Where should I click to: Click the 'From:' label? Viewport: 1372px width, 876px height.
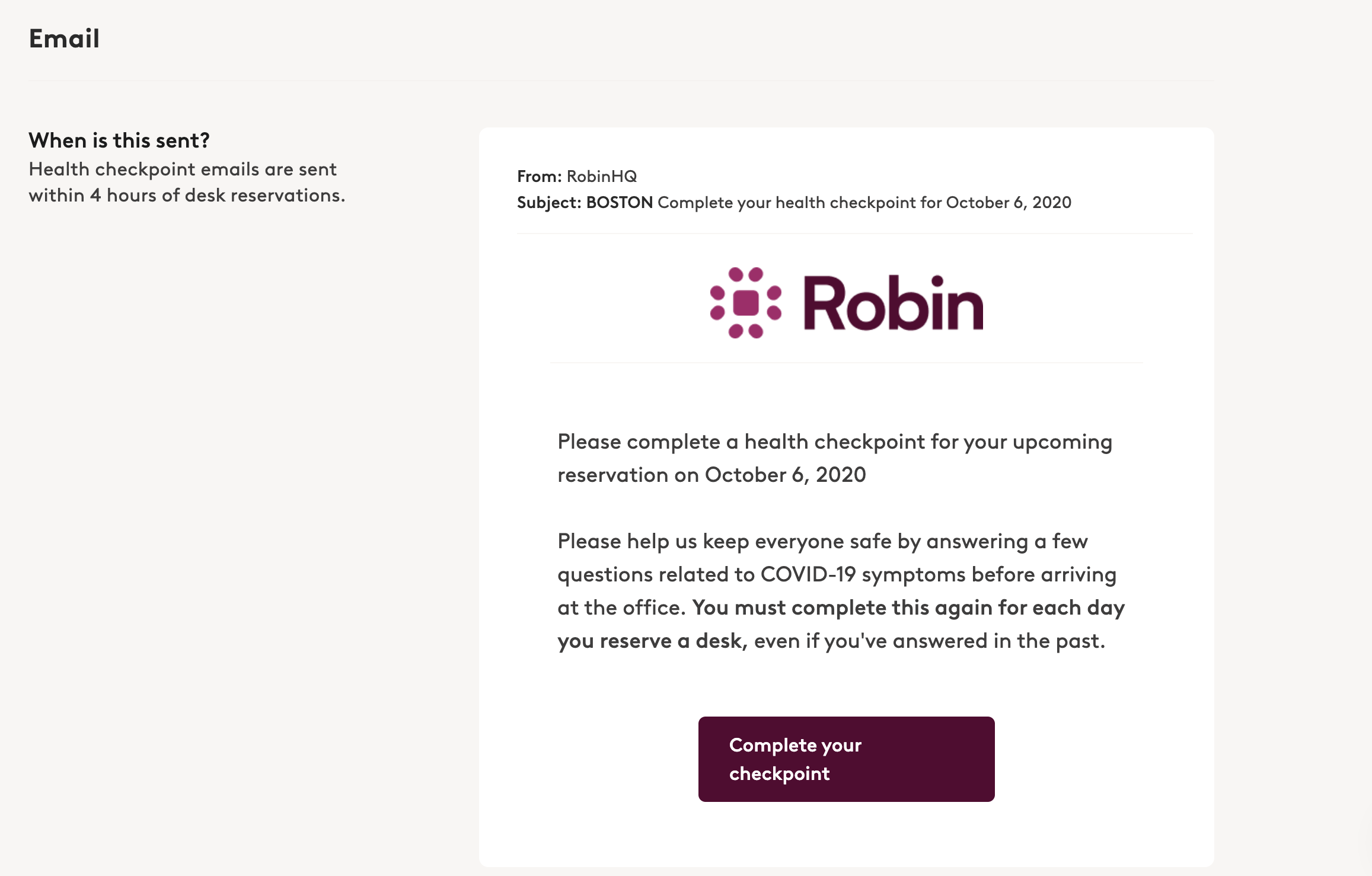pyautogui.click(x=540, y=176)
